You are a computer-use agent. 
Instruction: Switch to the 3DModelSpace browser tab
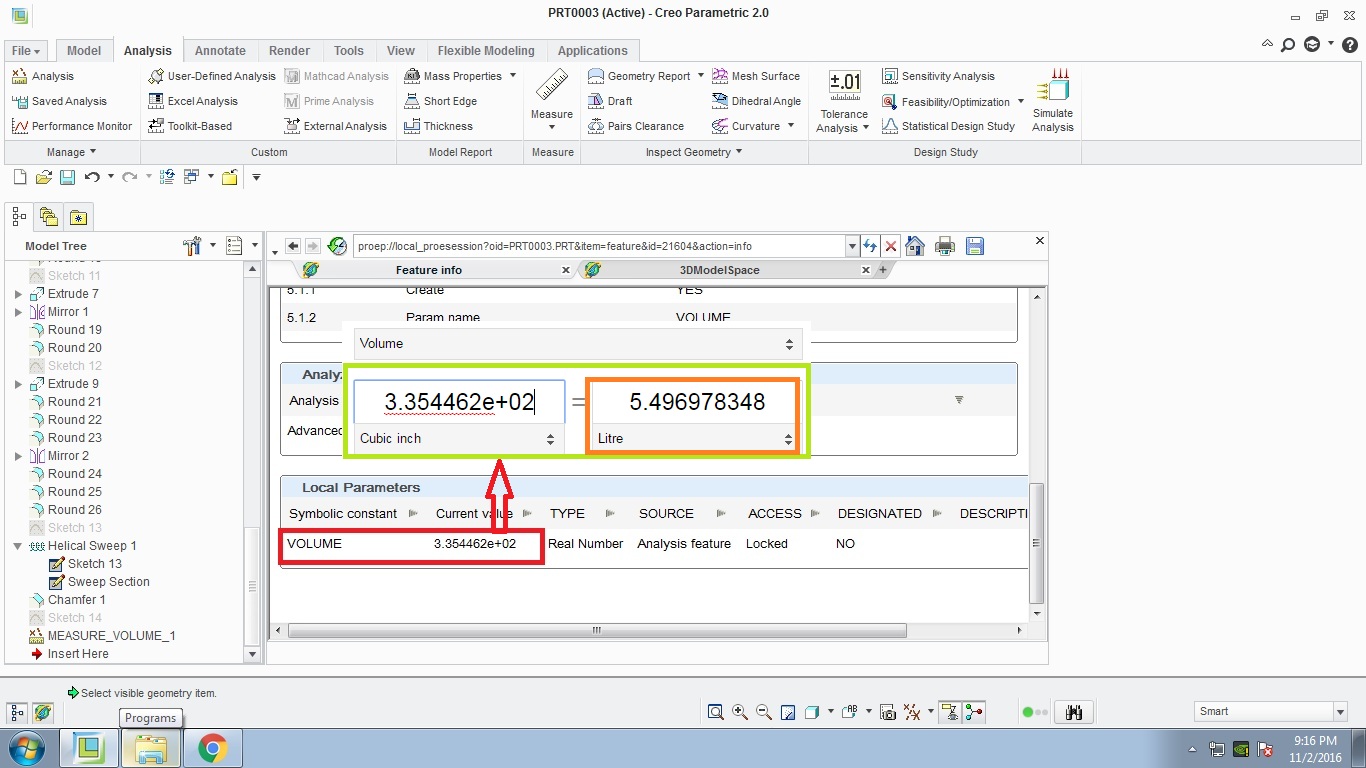(719, 270)
